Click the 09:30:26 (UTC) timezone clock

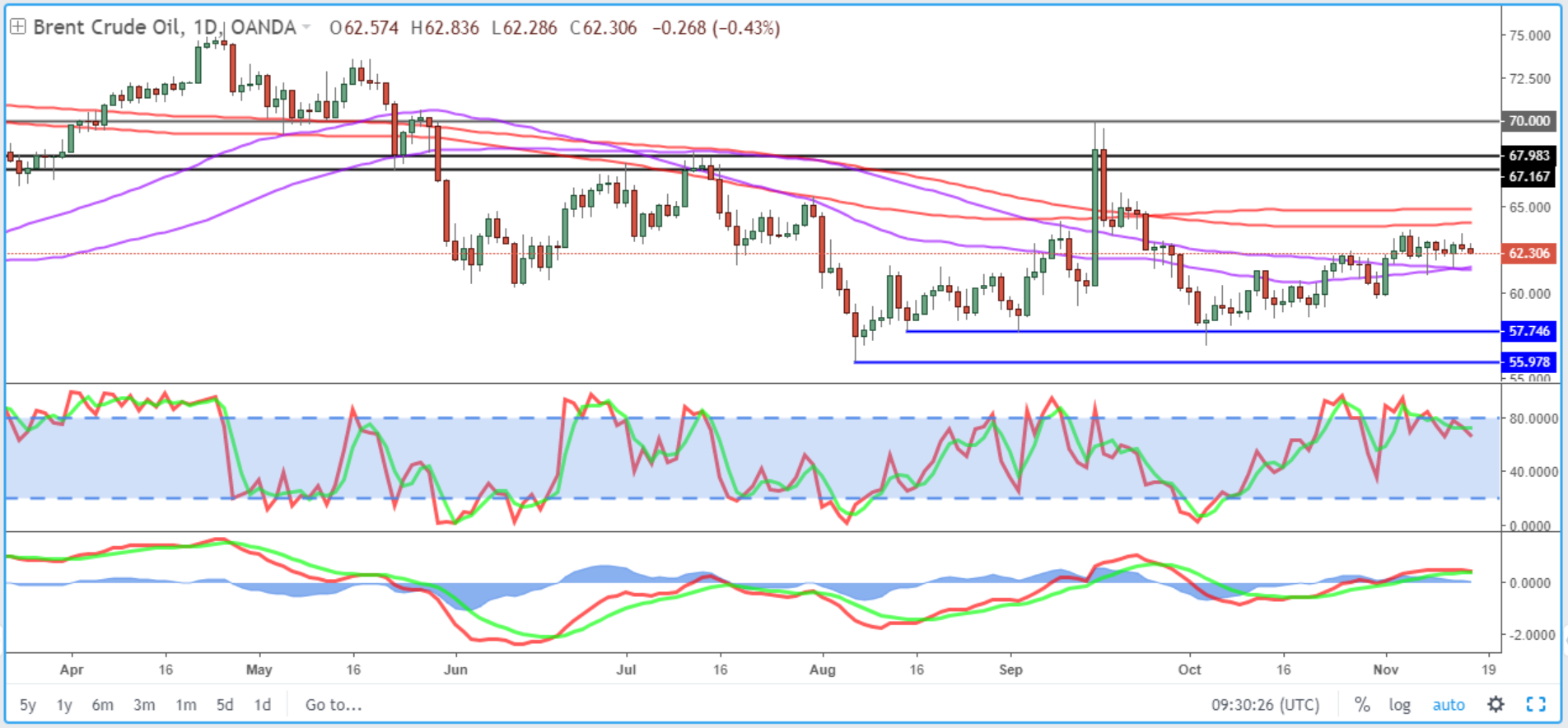tap(1265, 705)
